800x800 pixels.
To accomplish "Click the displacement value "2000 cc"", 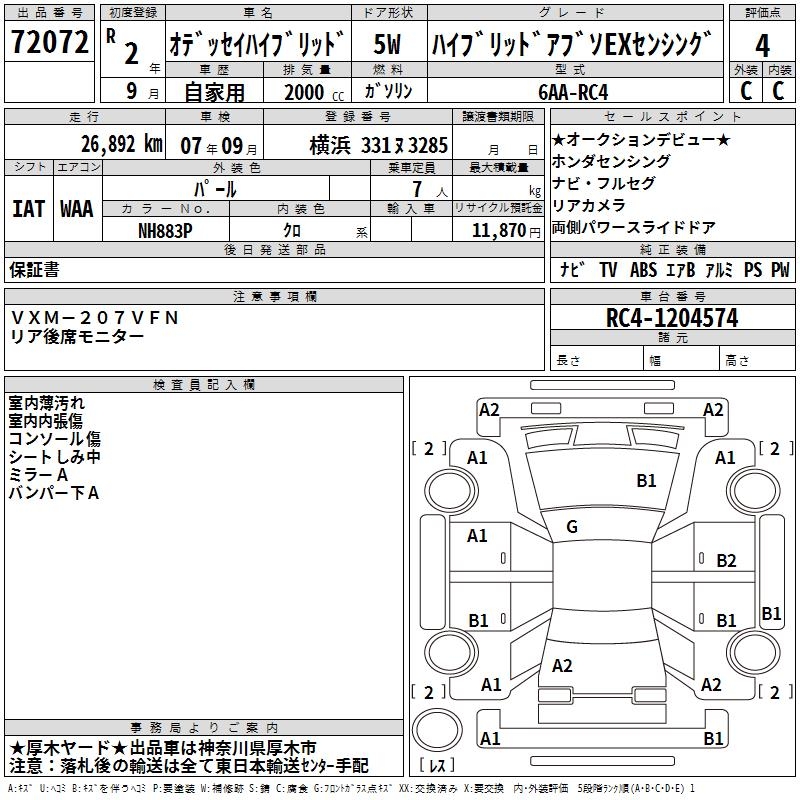I will [314, 92].
